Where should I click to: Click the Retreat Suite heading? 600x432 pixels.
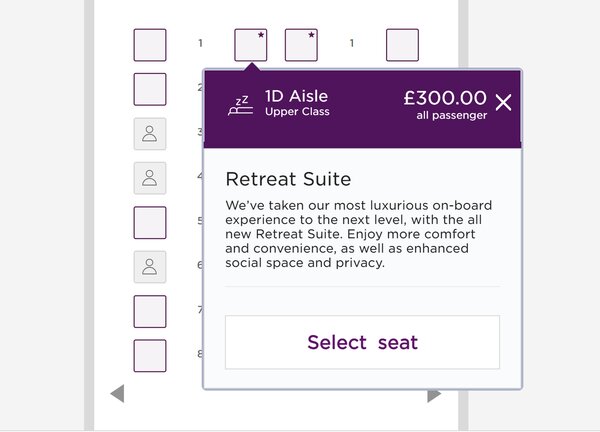(289, 179)
